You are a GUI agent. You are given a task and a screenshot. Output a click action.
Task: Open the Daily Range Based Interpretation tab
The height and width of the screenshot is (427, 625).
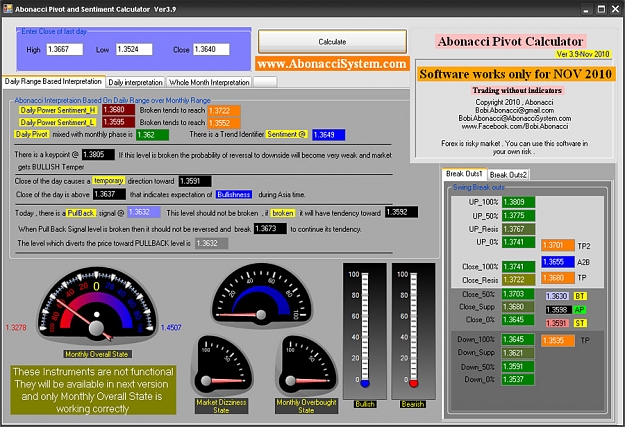(53, 81)
